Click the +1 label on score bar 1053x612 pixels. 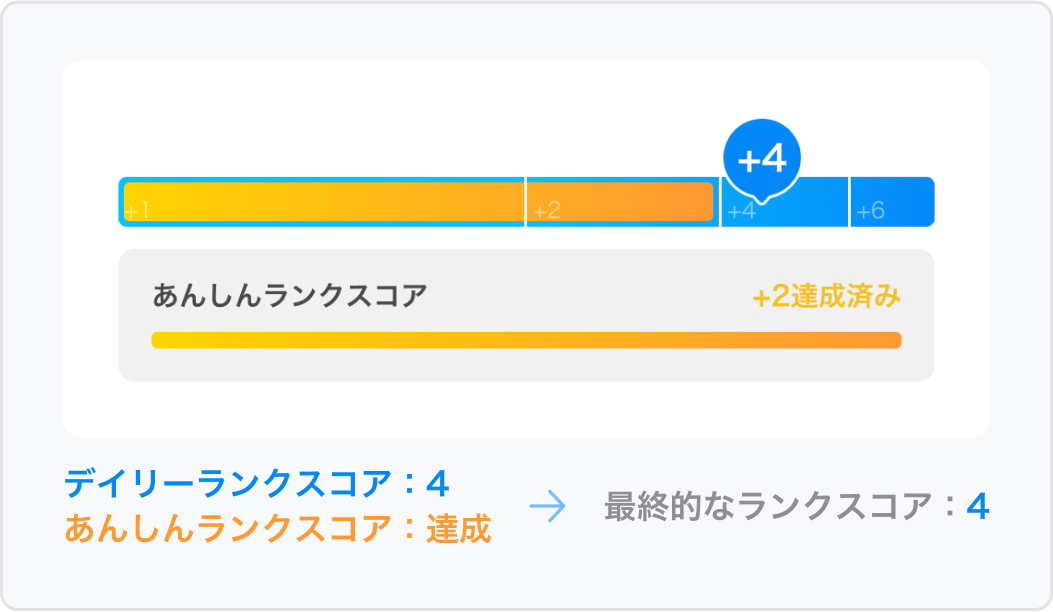(137, 211)
